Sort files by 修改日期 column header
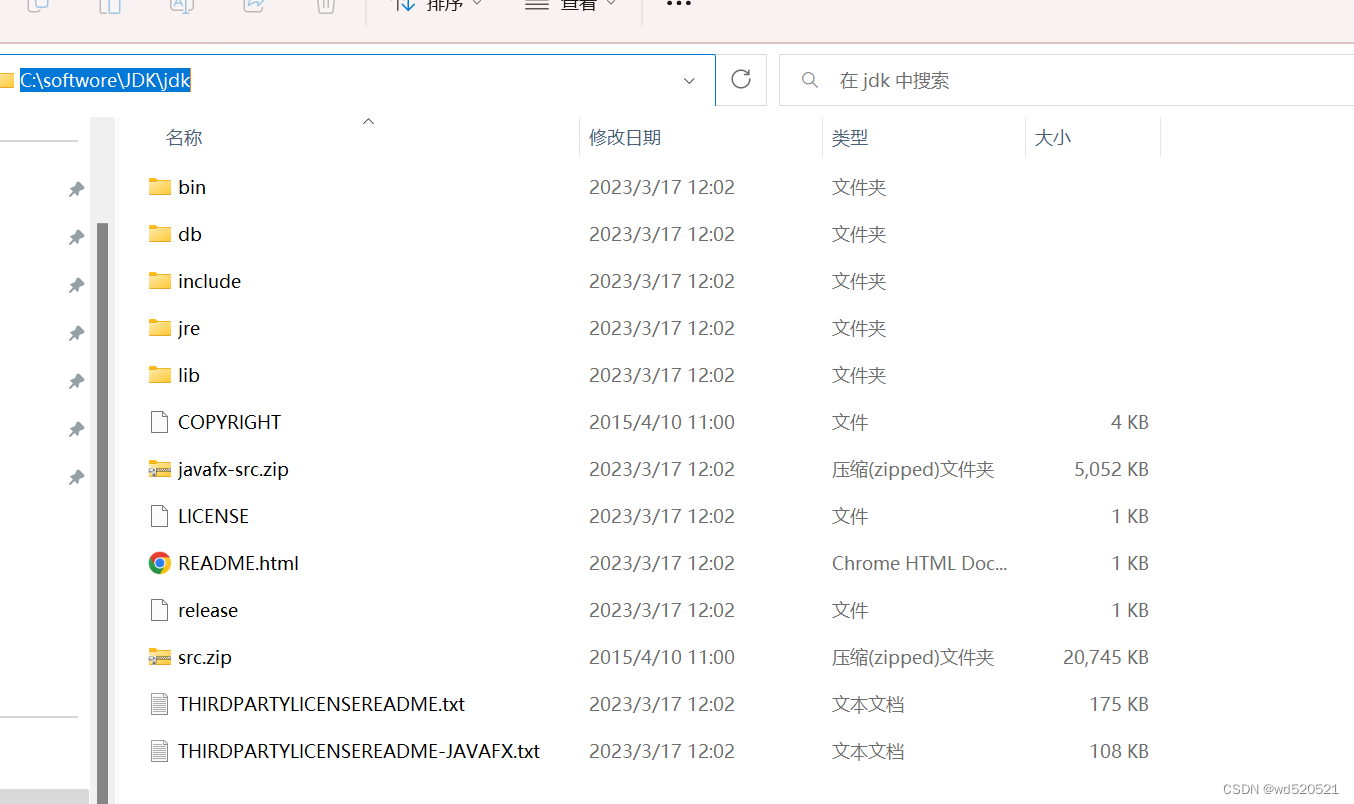 pyautogui.click(x=625, y=138)
